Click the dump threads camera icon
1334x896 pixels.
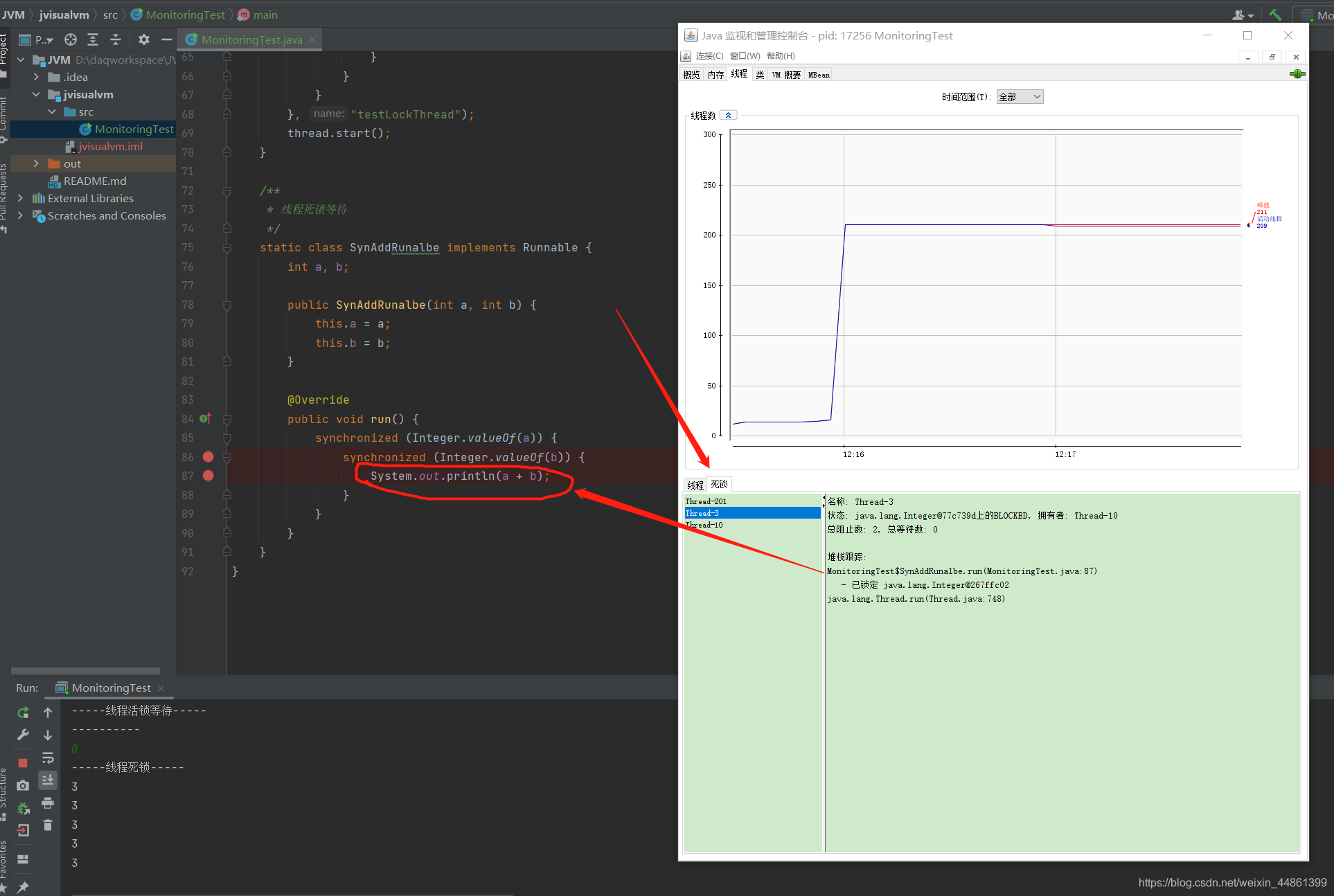tap(23, 785)
